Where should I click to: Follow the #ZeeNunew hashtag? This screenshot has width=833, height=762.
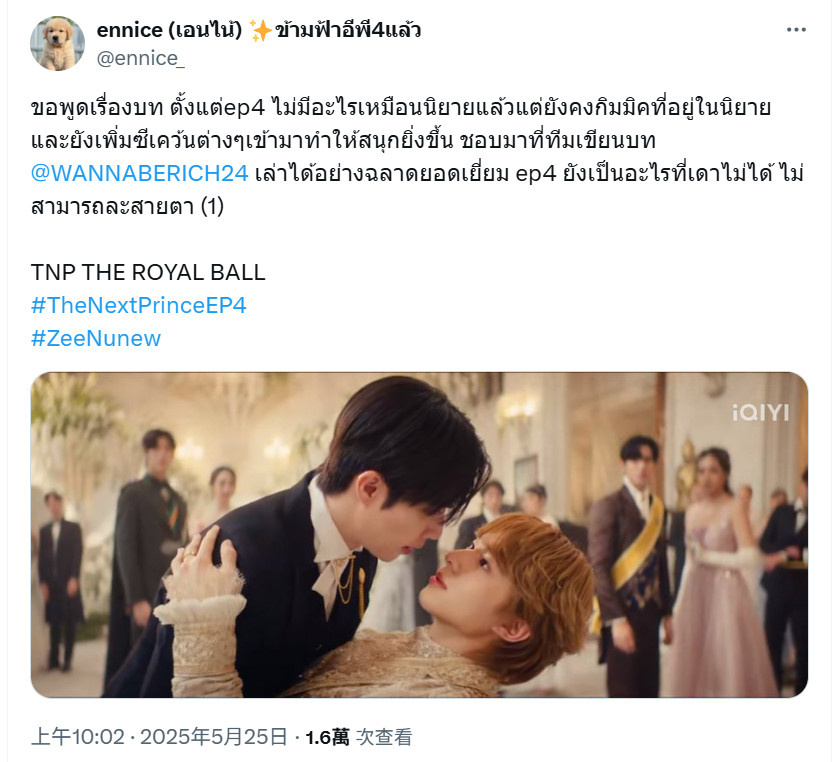click(x=96, y=338)
